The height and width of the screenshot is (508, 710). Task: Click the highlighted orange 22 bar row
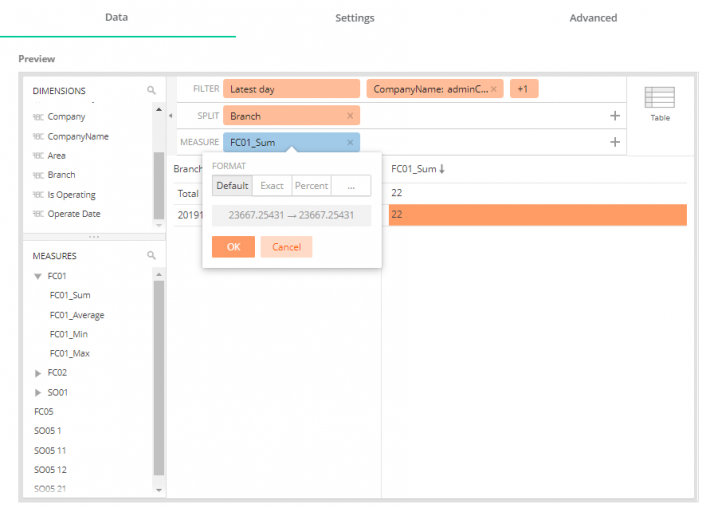(537, 215)
